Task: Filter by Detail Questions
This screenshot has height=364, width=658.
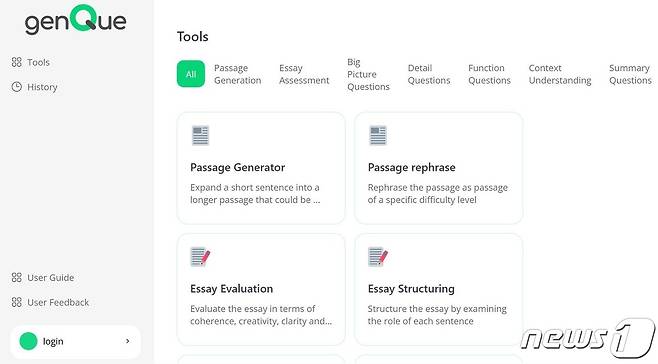Action: (429, 74)
